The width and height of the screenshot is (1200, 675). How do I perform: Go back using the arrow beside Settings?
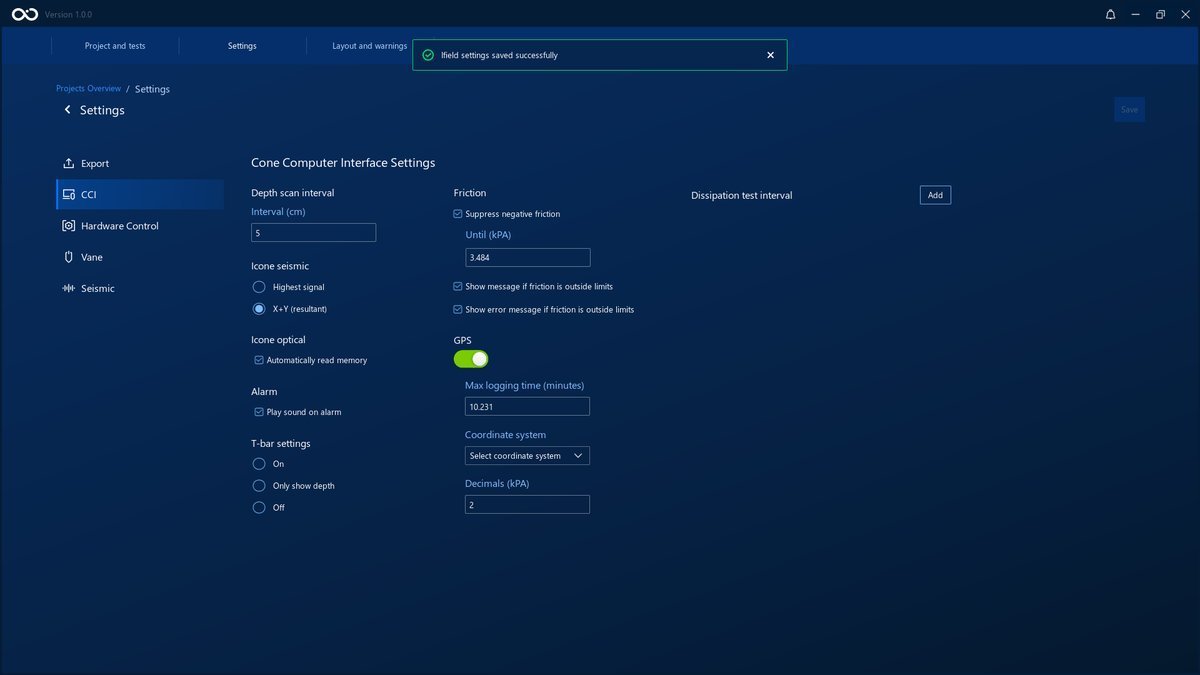(x=68, y=110)
